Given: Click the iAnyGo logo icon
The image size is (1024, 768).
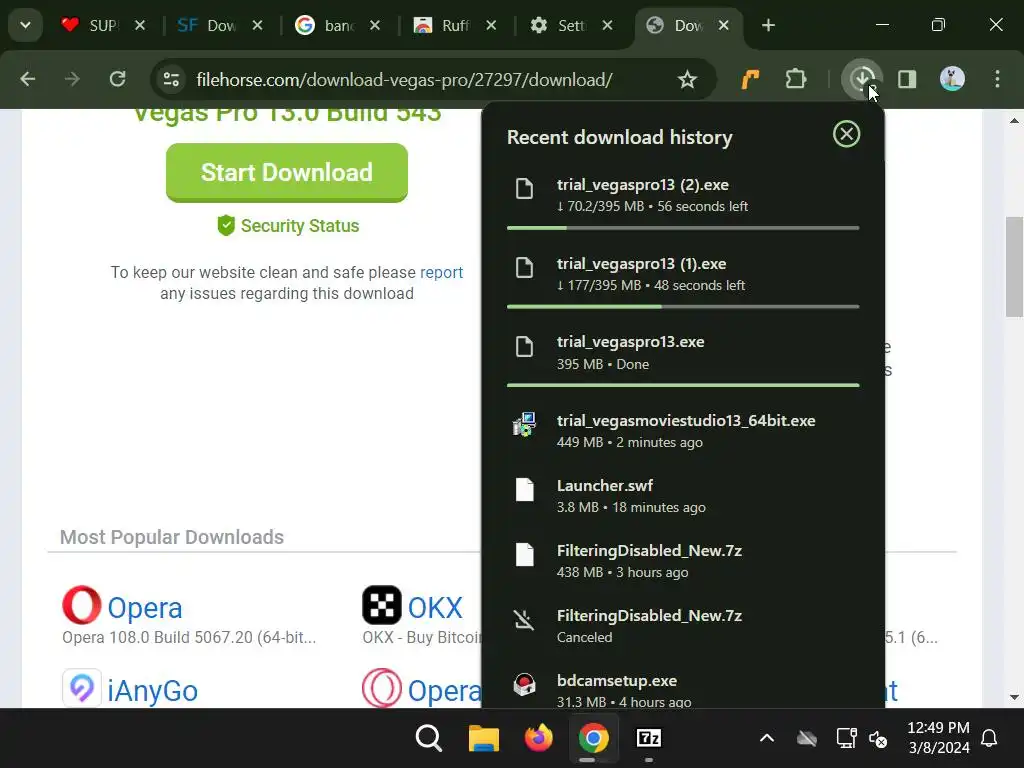Looking at the screenshot, I should 82,688.
